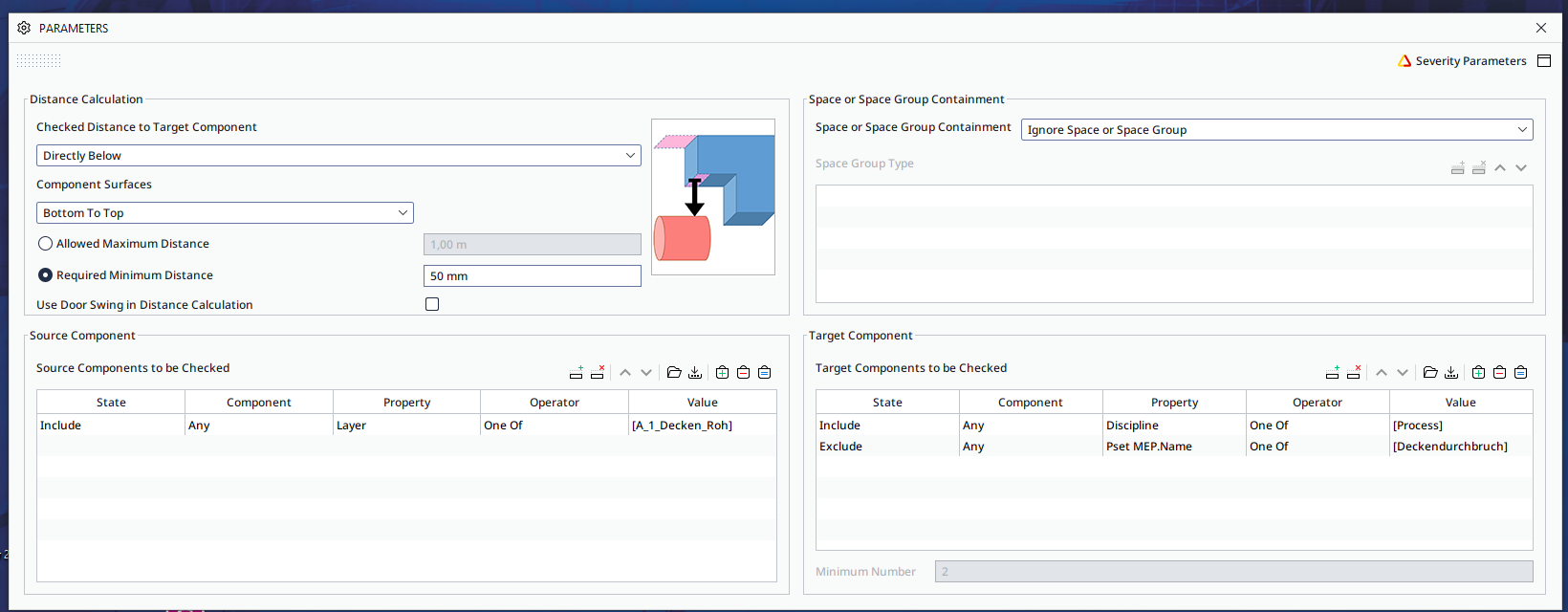1568x612 pixels.
Task: Add a row to Target Components table
Action: (1332, 372)
